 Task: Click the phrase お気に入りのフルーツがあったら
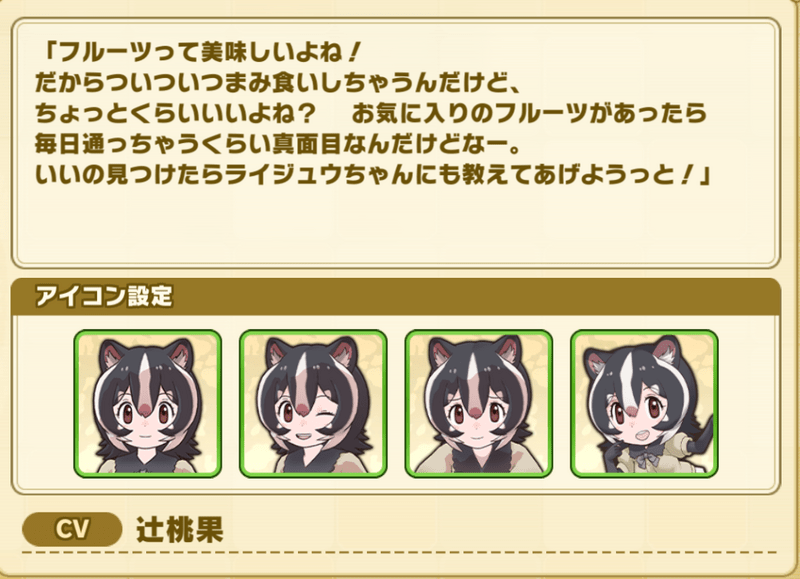(529, 114)
